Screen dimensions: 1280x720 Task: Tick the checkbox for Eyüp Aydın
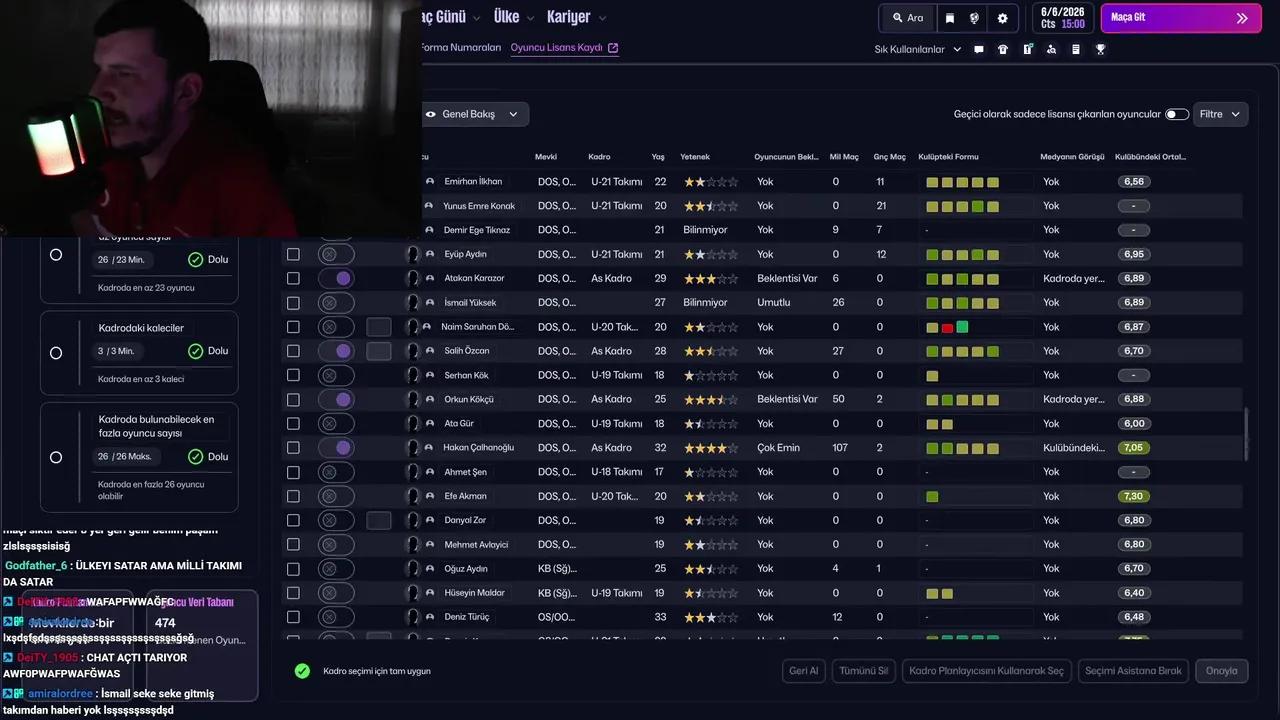point(293,254)
